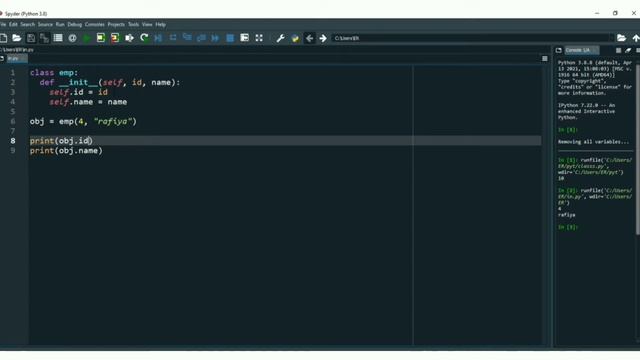
Task: Open the Search menu
Action: point(28,24)
